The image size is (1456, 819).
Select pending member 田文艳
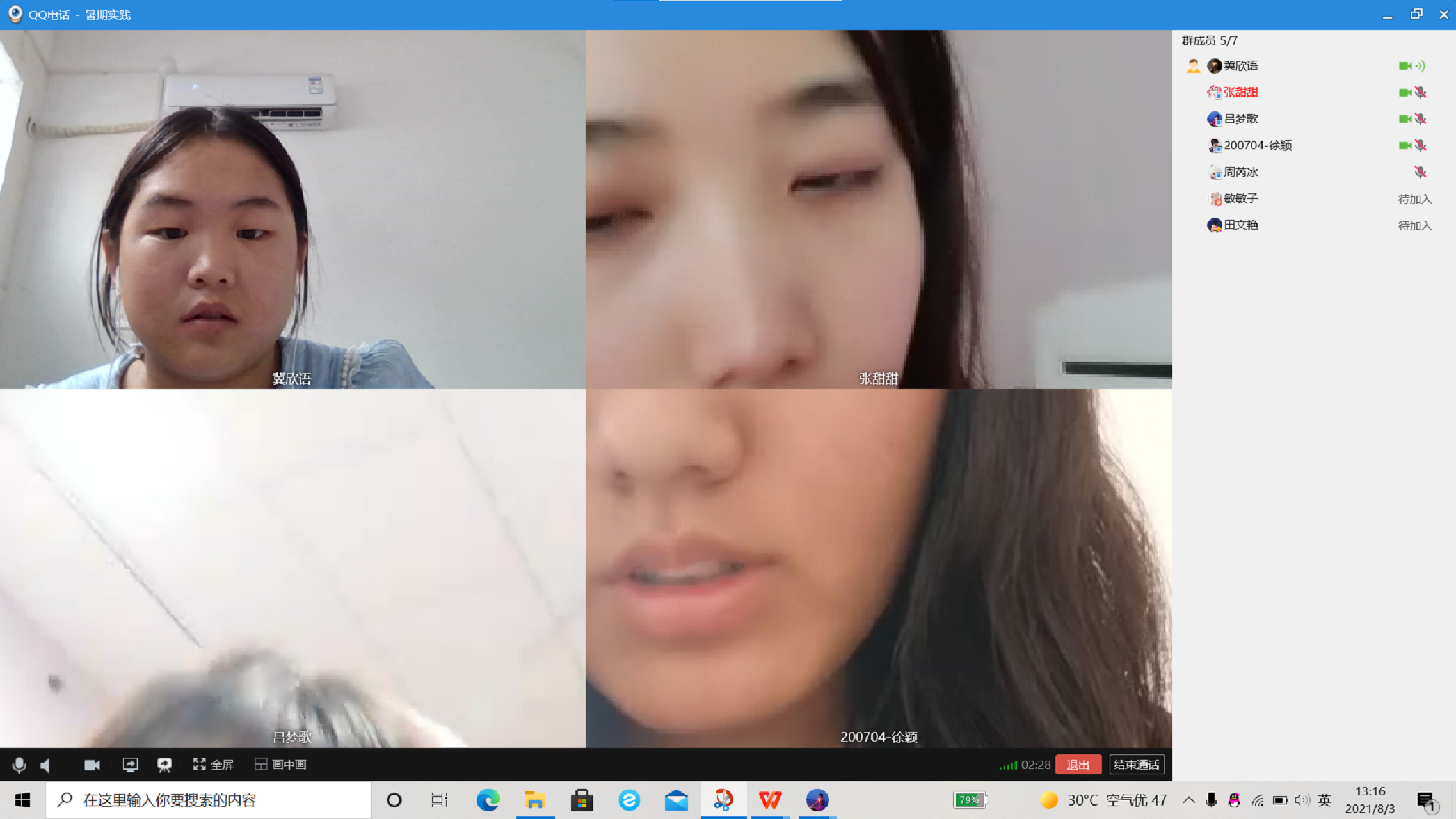point(1240,225)
